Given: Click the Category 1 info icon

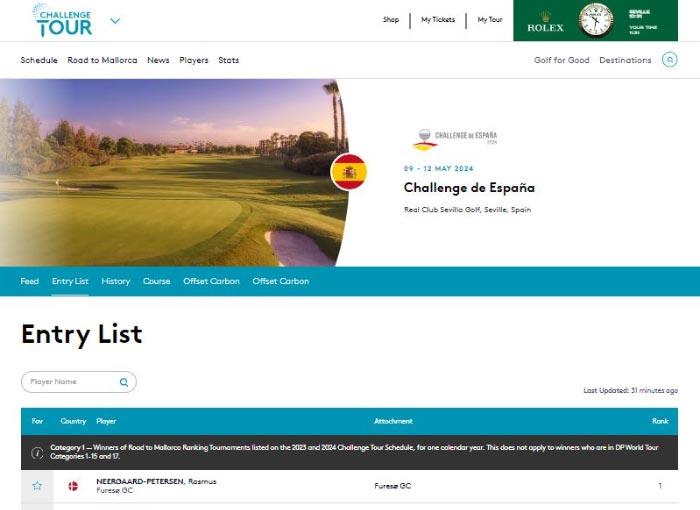Looking at the screenshot, I should [38, 452].
